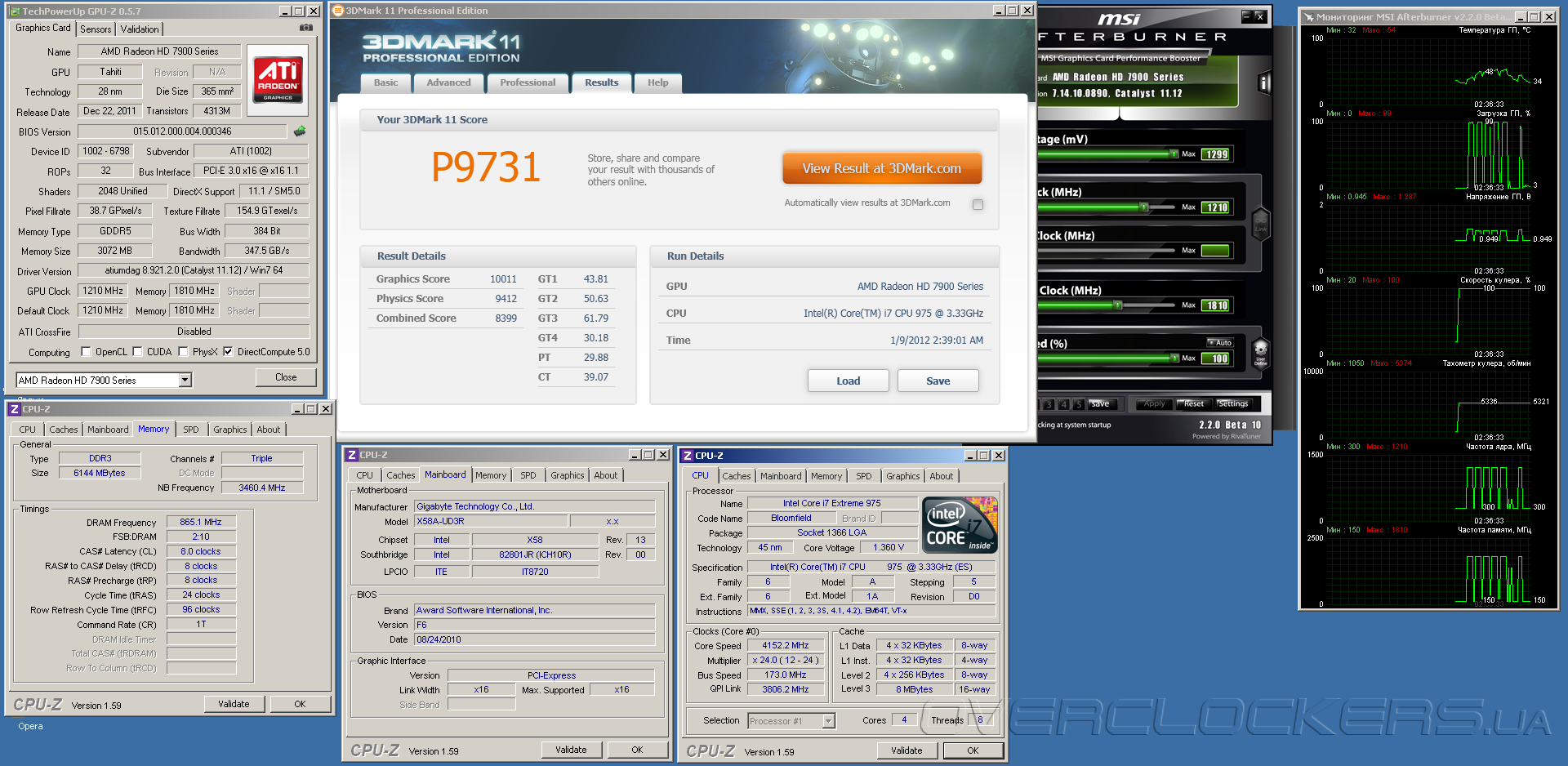
Task: Select the Opera desktop shortcut
Action: coord(30,726)
